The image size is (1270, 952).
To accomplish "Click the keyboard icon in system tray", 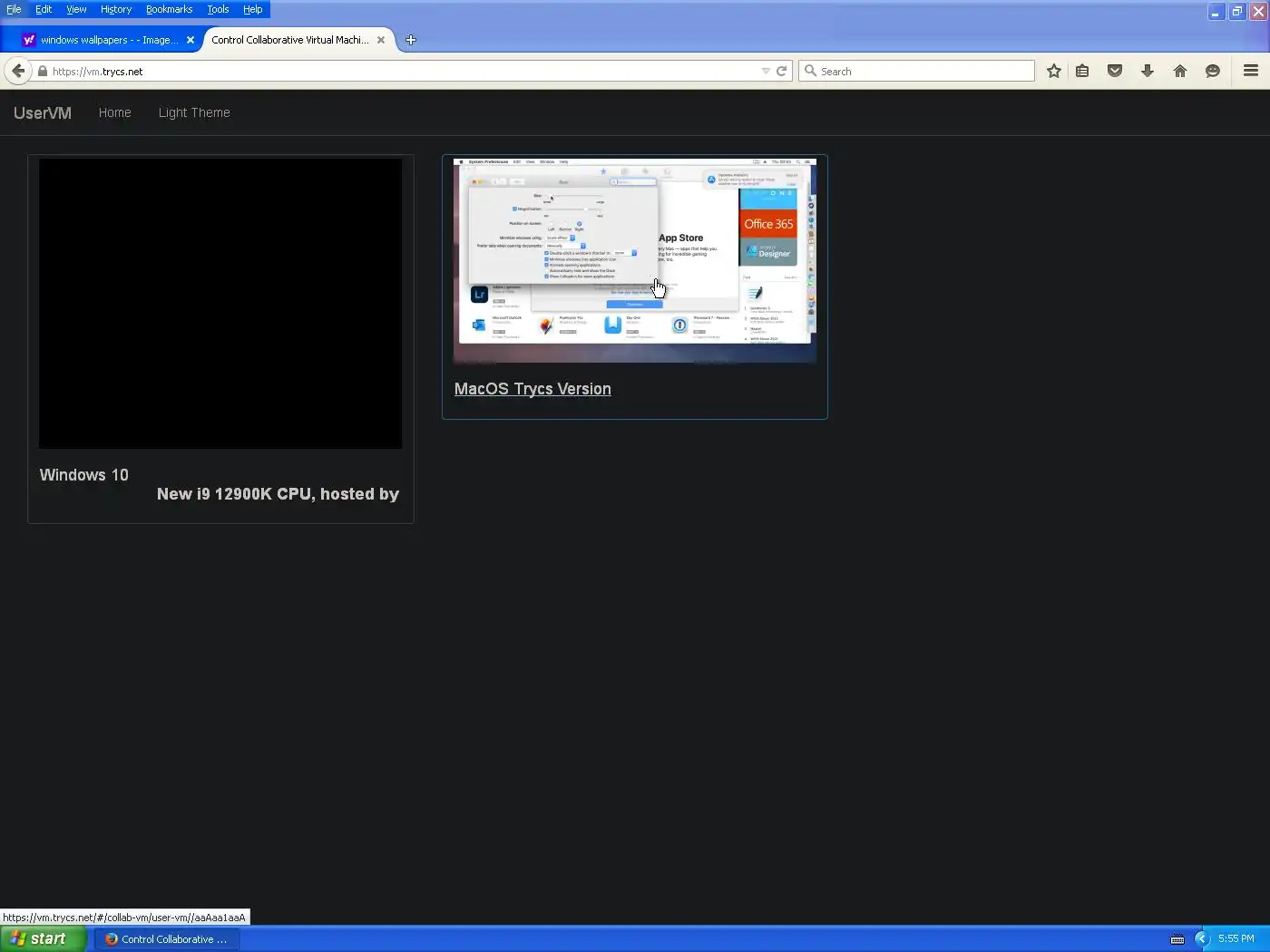I will (x=1177, y=939).
